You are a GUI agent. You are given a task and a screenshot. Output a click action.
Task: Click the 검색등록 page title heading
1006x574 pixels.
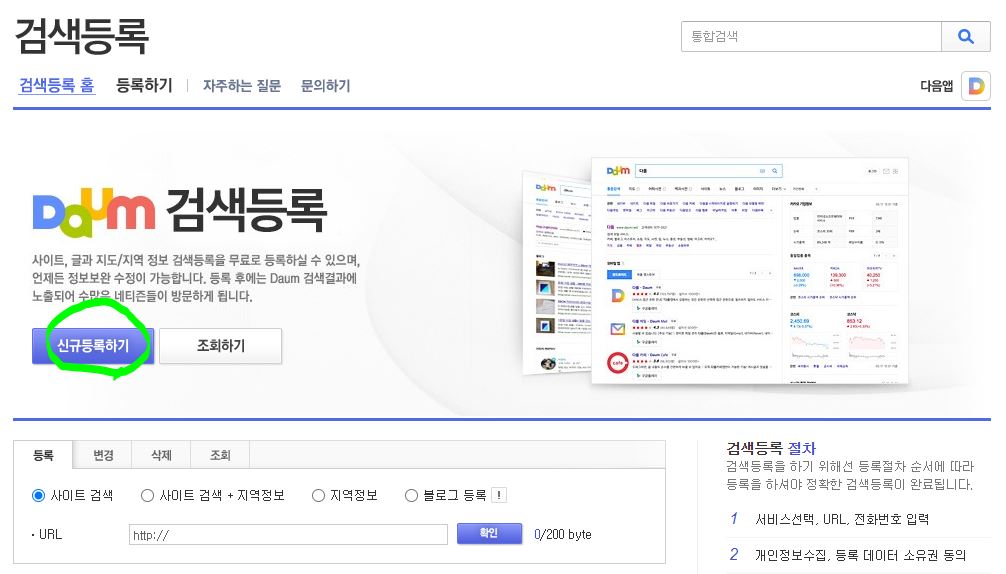81,36
